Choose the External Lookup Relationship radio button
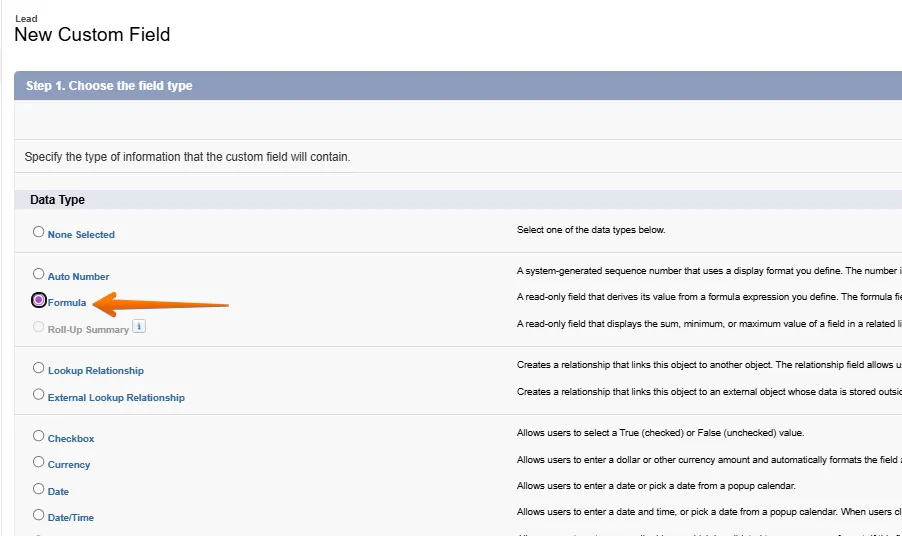Screen dimensions: 902x536 point(39,395)
